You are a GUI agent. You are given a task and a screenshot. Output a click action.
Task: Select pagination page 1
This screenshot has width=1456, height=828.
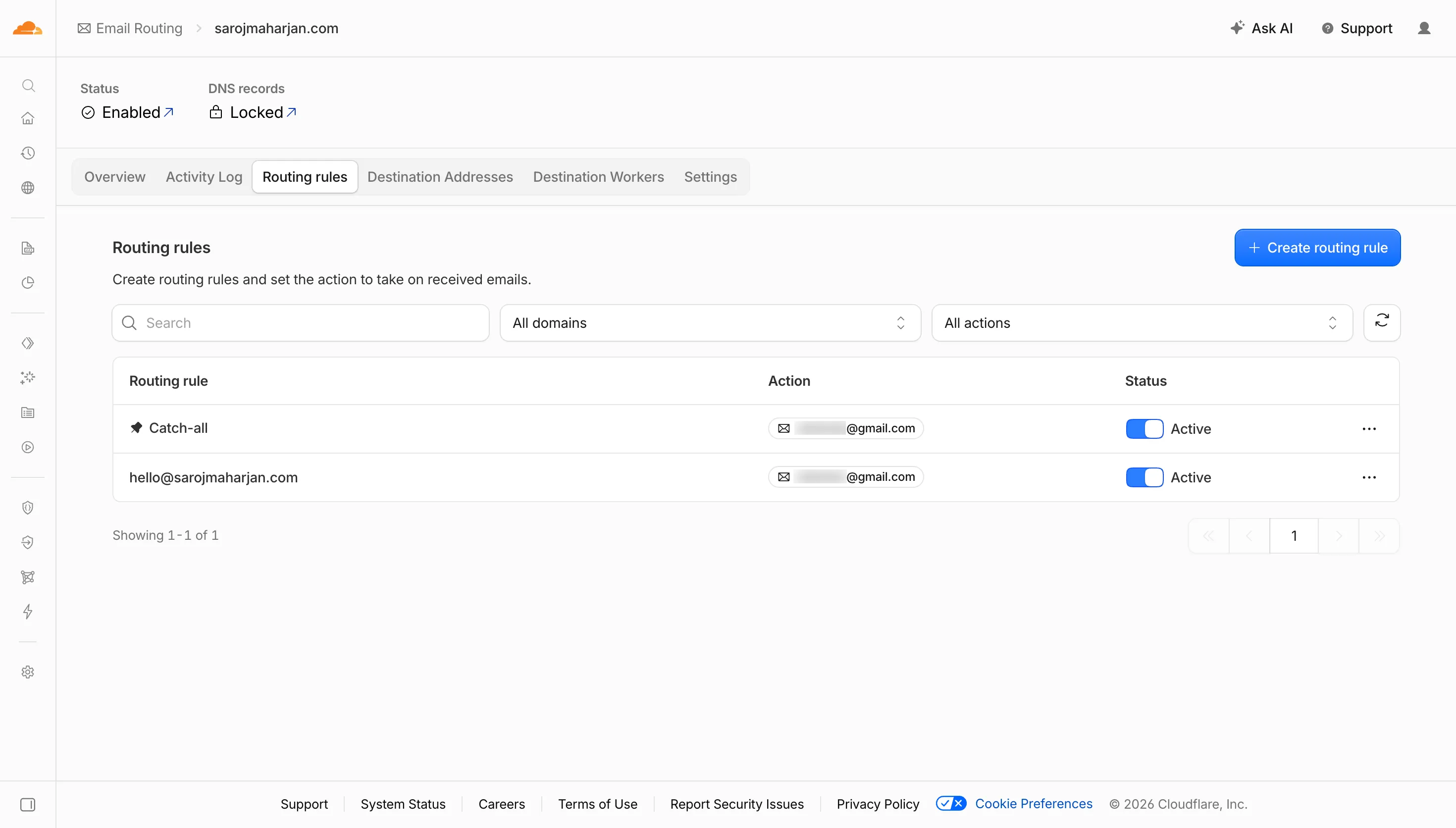[x=1294, y=536]
